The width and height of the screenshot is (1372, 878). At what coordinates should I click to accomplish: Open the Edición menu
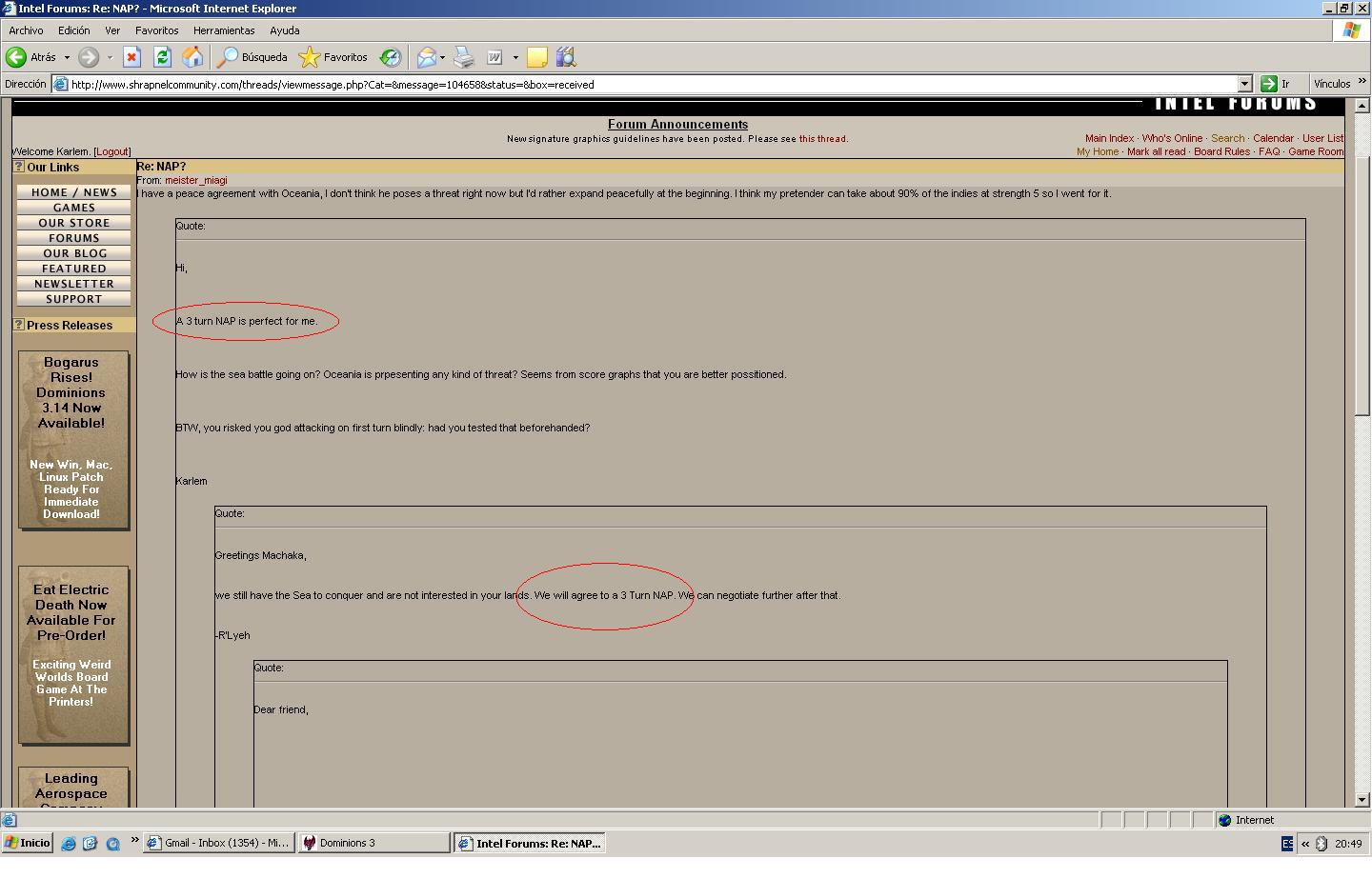tap(73, 30)
